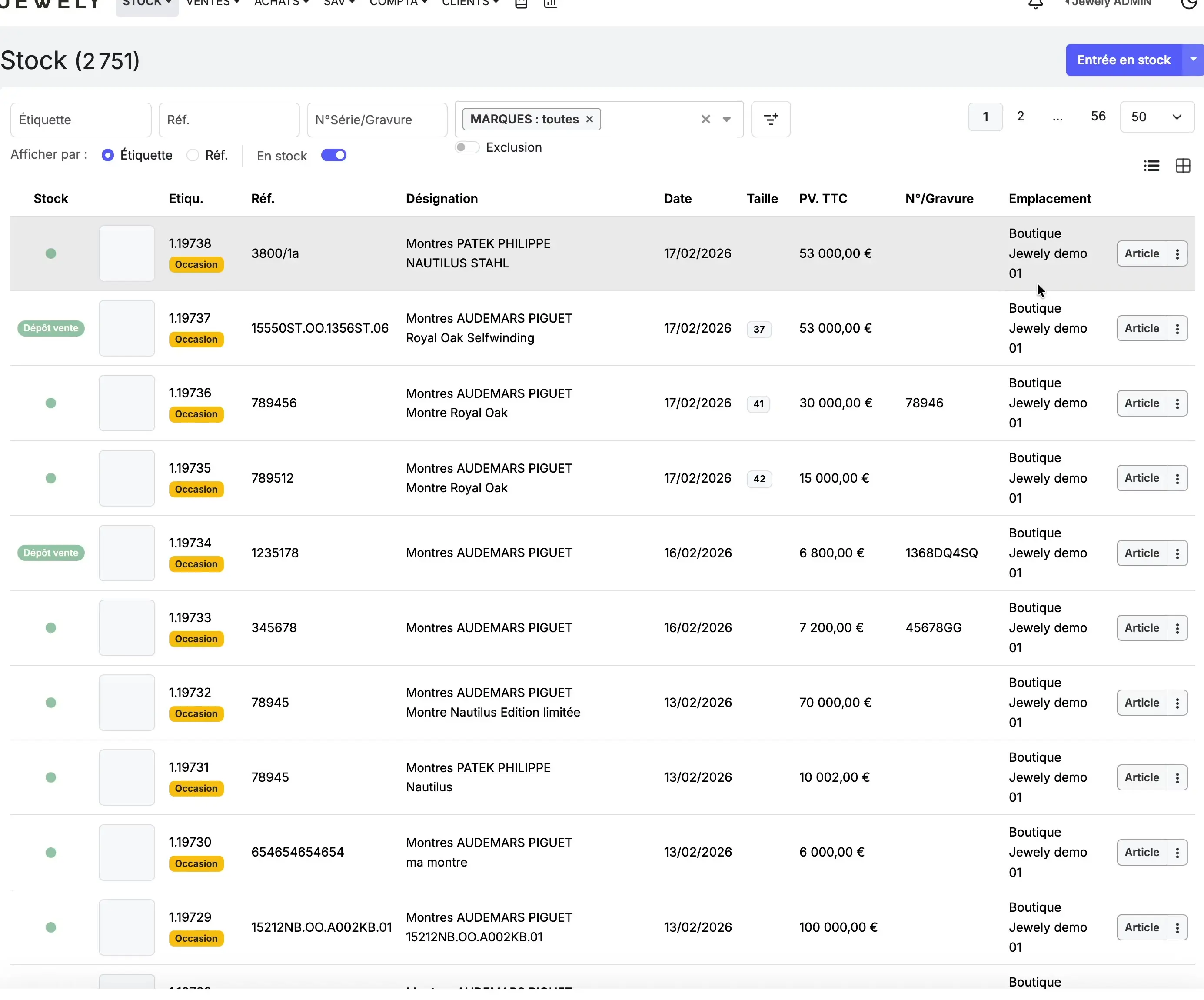Click the 'Emplacement' column header
This screenshot has width=1204, height=1000.
1050,199
